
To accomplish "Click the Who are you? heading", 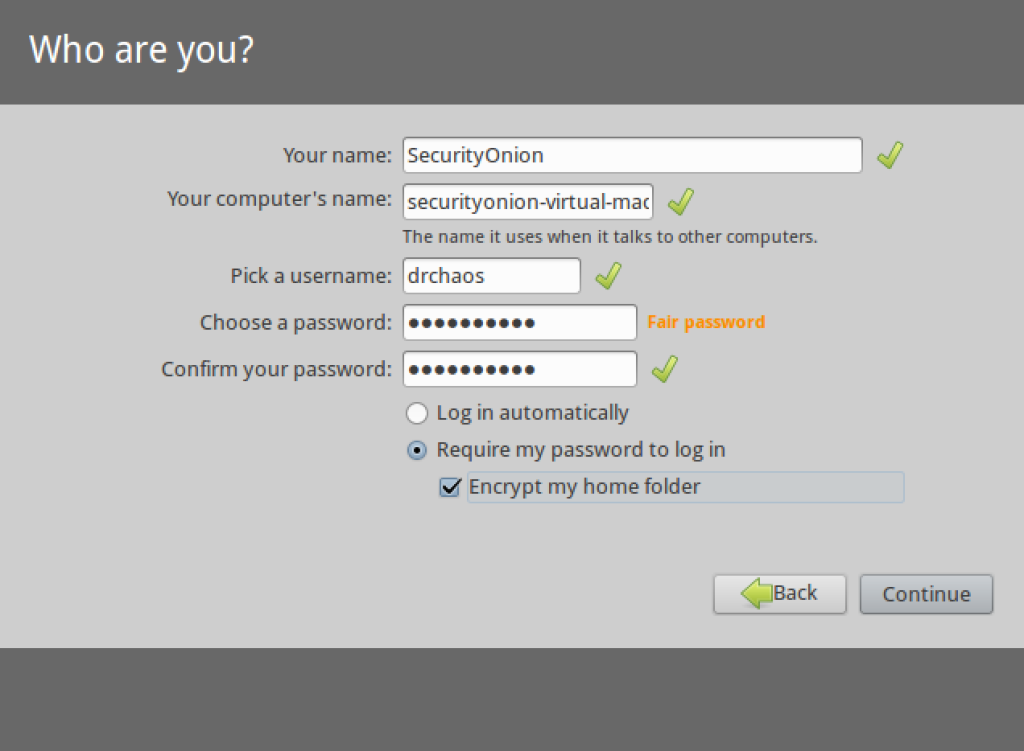I will click(x=141, y=49).
